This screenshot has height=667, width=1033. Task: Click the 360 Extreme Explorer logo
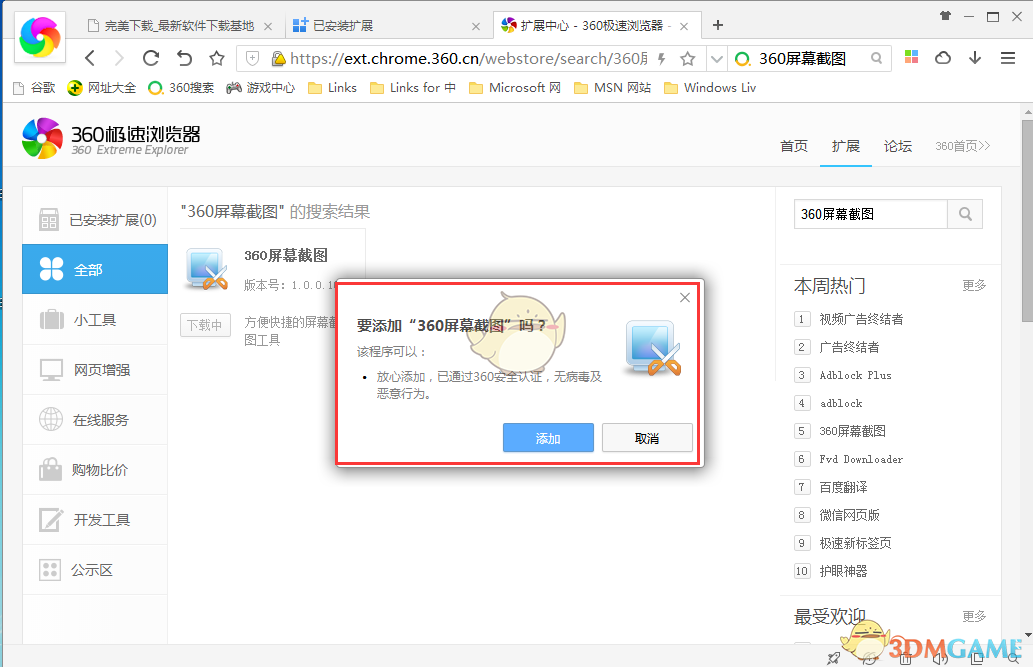click(111, 138)
